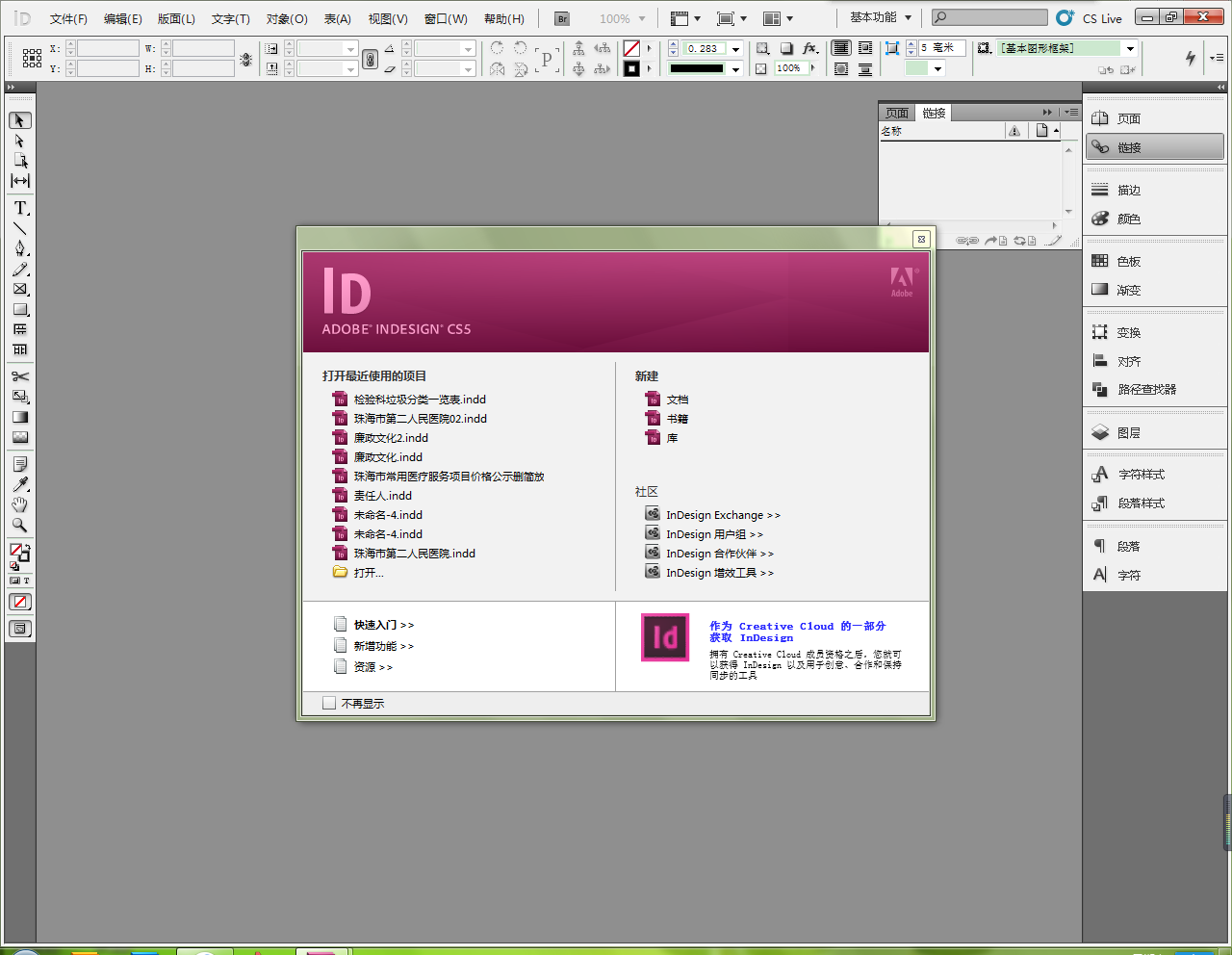1232x955 pixels.
Task: Open the Bridge (Br) launcher
Action: coord(562,18)
